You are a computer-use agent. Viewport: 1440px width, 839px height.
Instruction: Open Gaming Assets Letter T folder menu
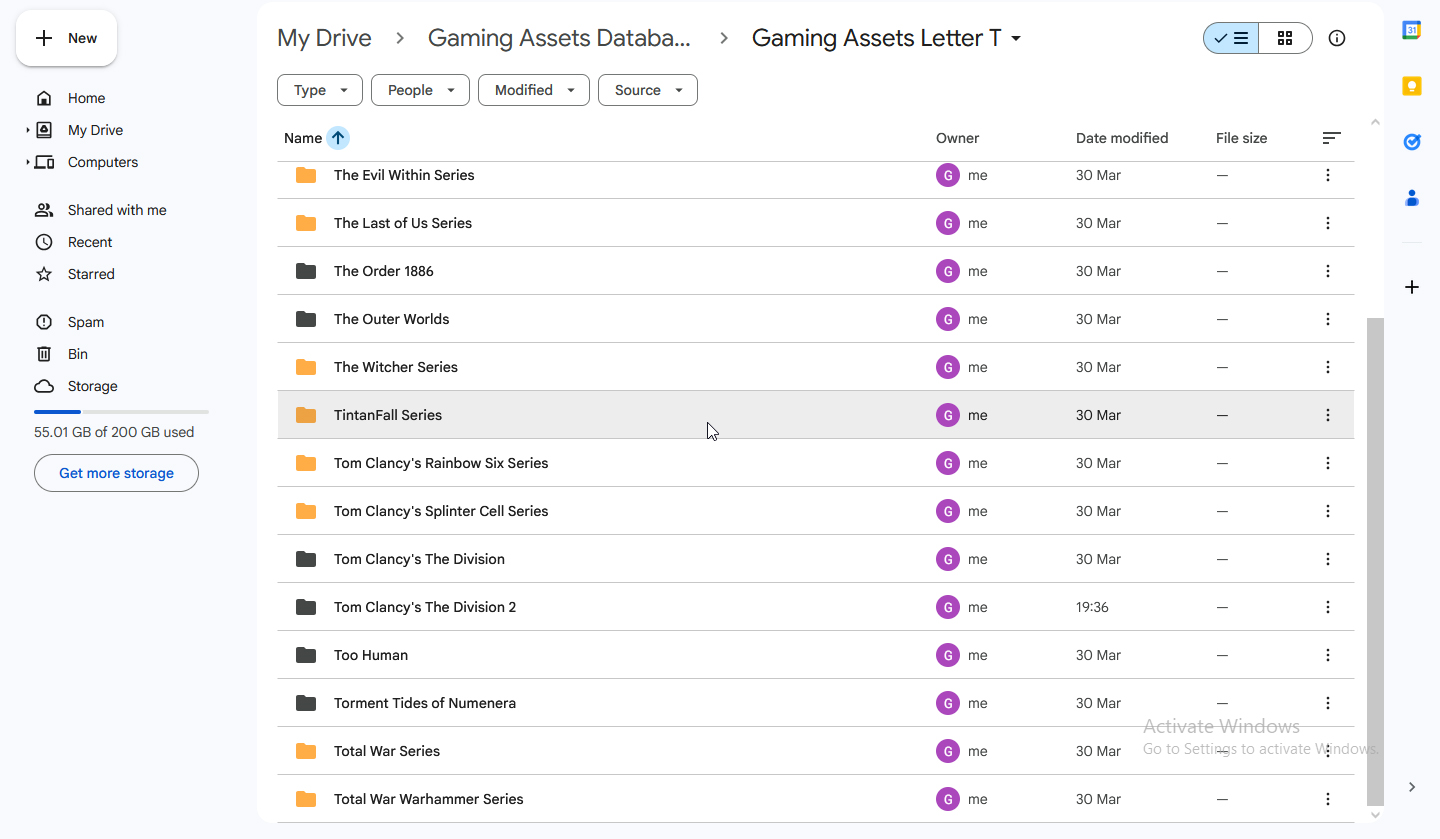[887, 38]
